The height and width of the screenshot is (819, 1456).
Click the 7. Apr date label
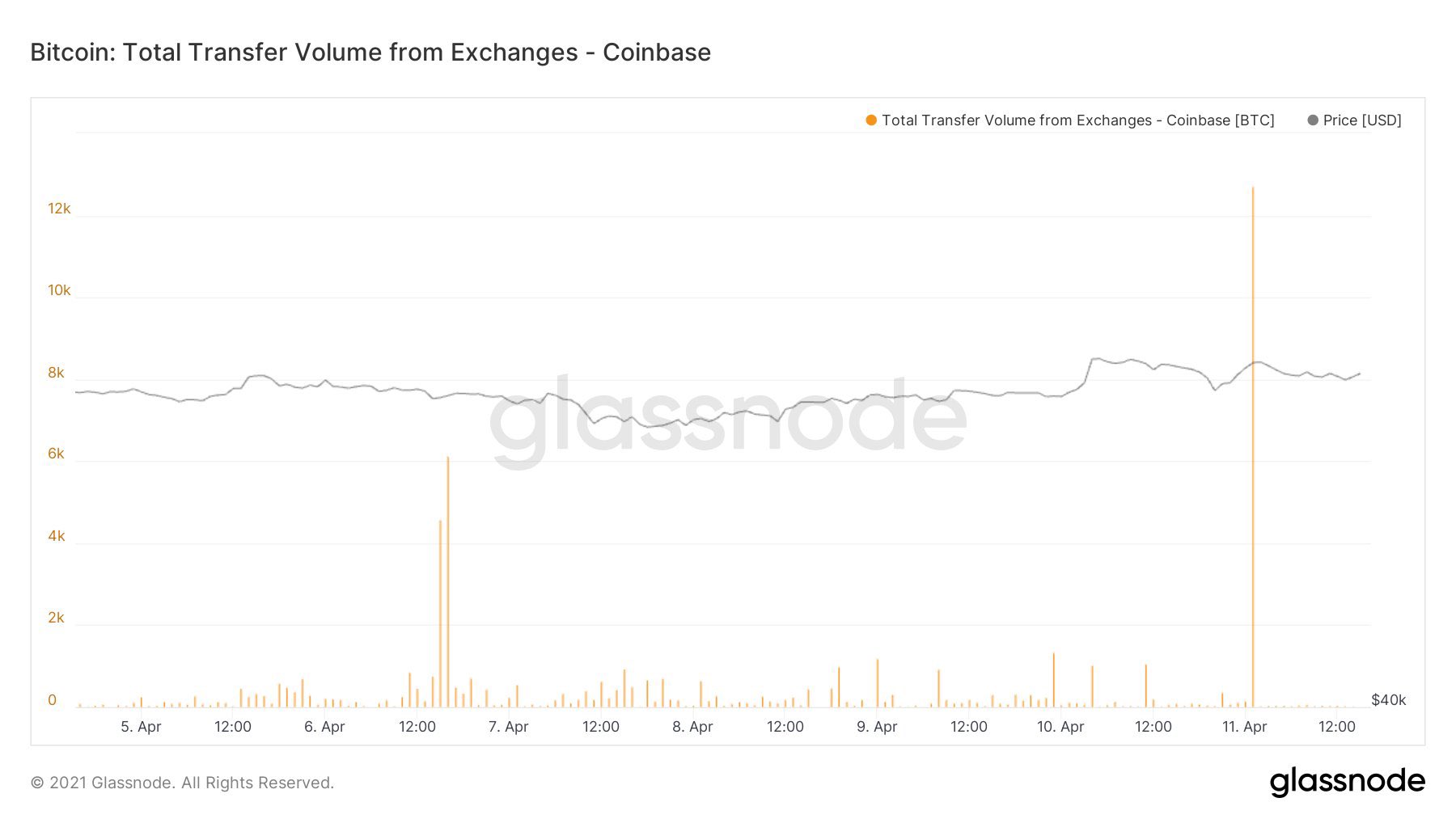click(x=508, y=727)
